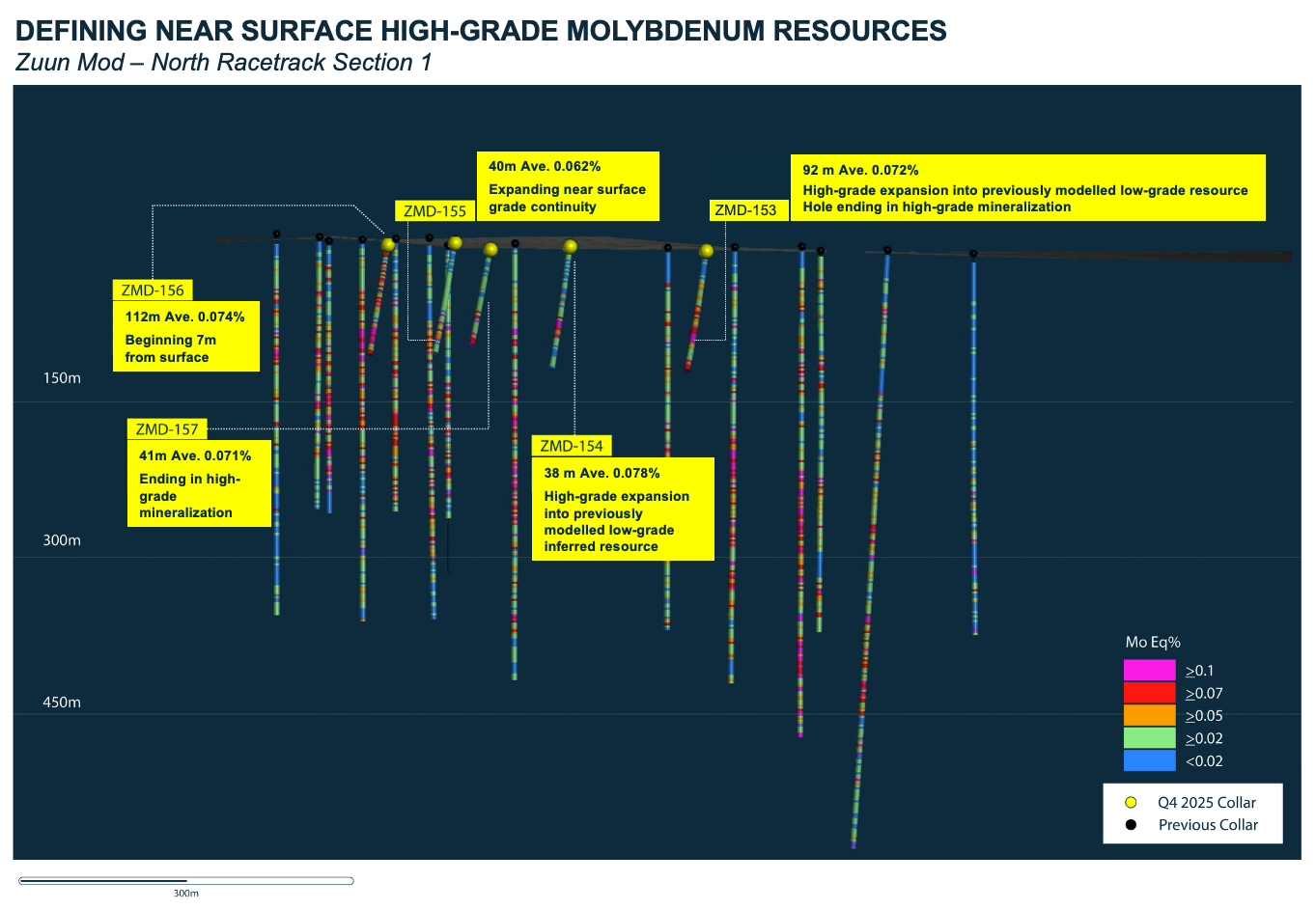Click the black Previous Collar legend icon

(1131, 825)
